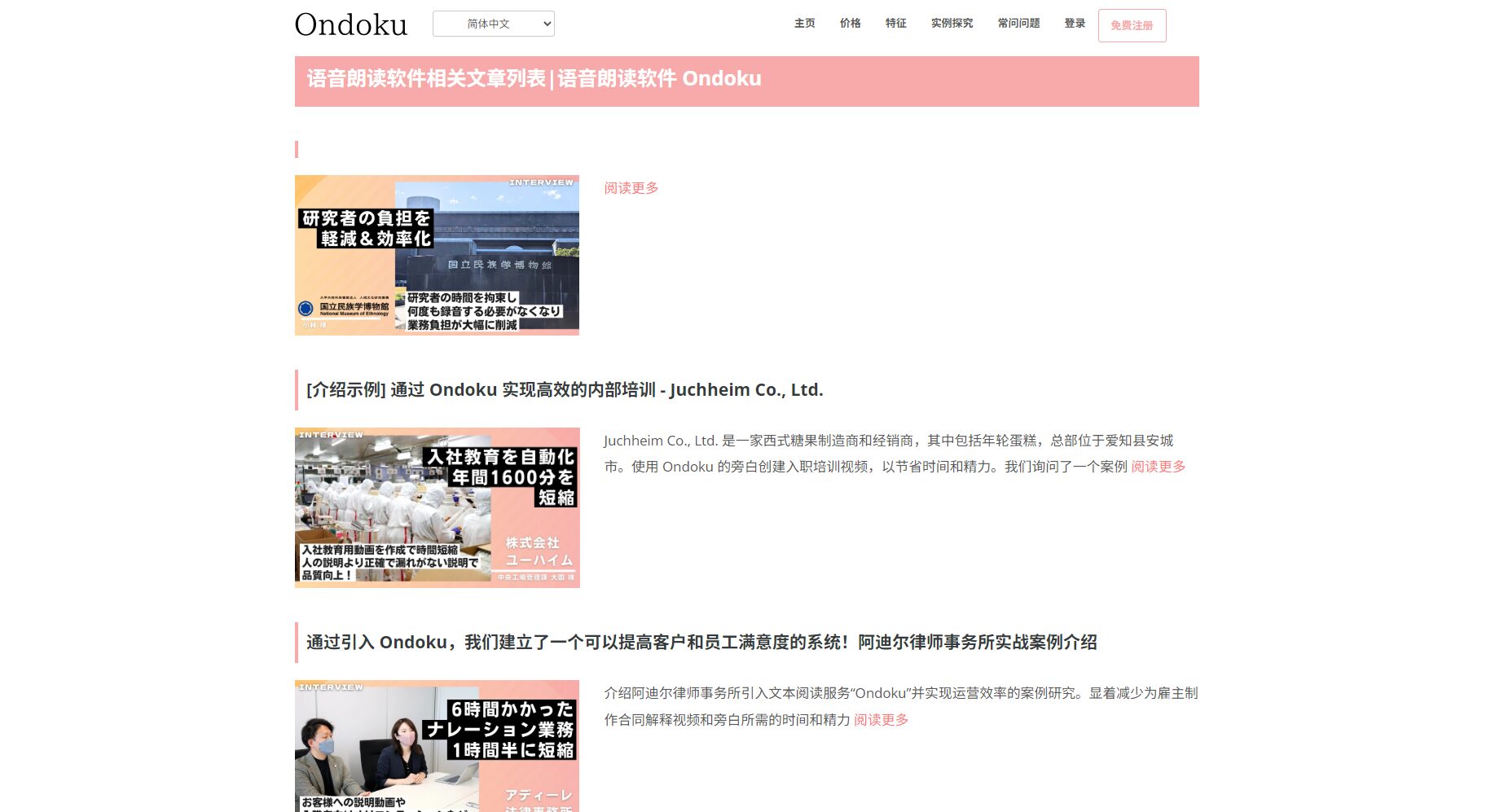Open the 价格 pricing page
The height and width of the screenshot is (812, 1504).
point(850,24)
